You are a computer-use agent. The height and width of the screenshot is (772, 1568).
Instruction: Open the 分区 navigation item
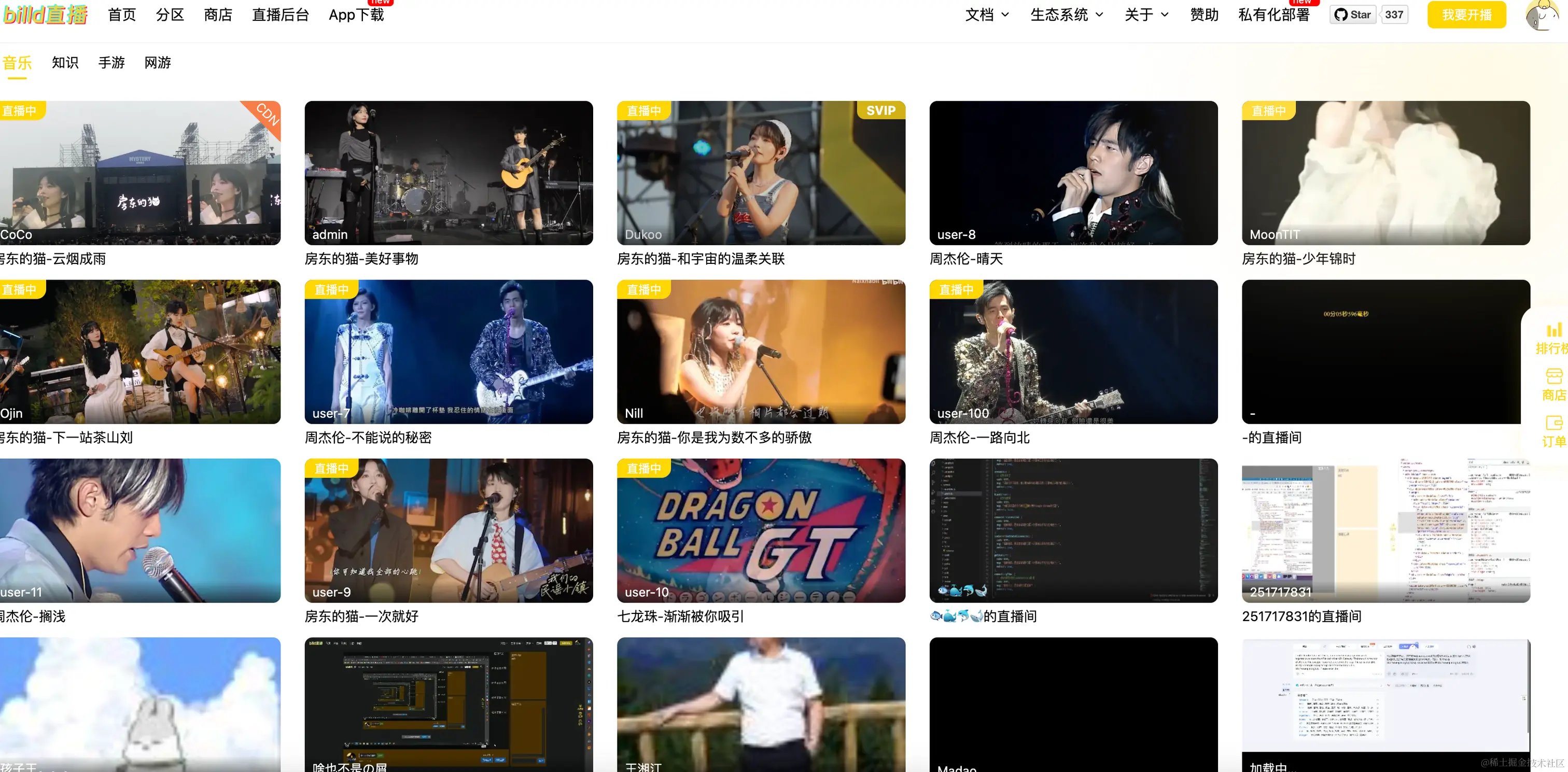pyautogui.click(x=170, y=15)
